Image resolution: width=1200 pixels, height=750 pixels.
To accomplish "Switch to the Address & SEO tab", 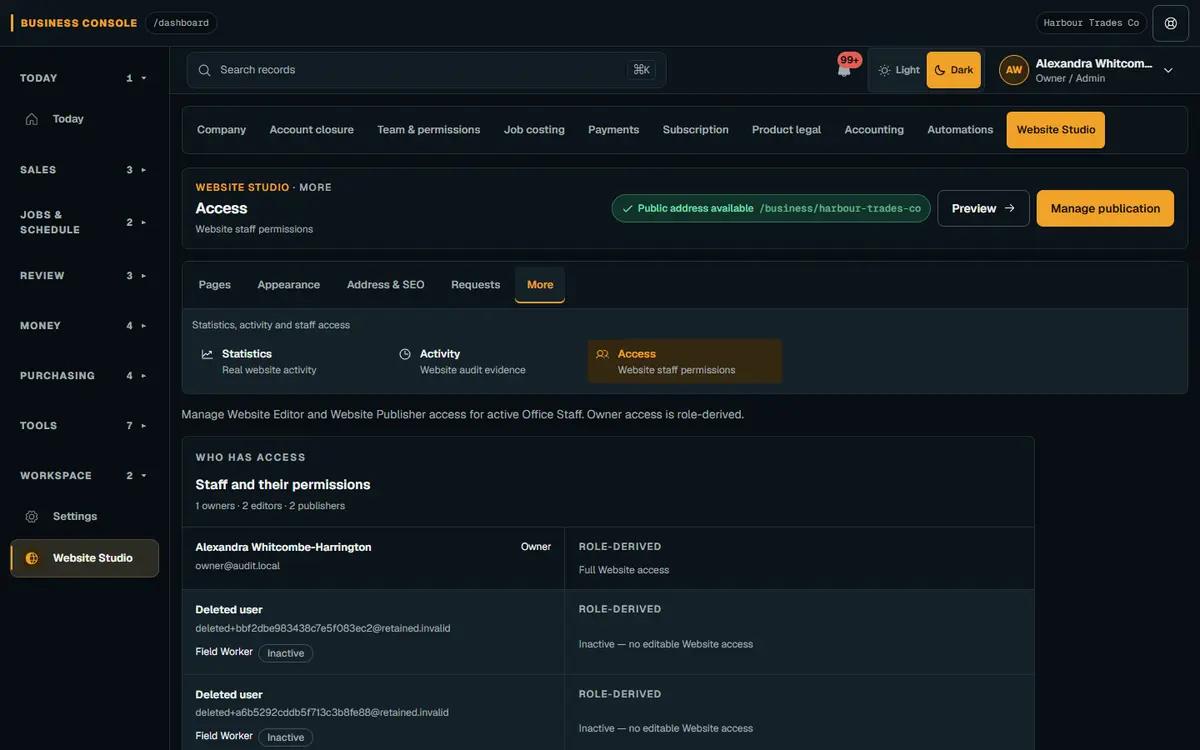I will pyautogui.click(x=386, y=285).
